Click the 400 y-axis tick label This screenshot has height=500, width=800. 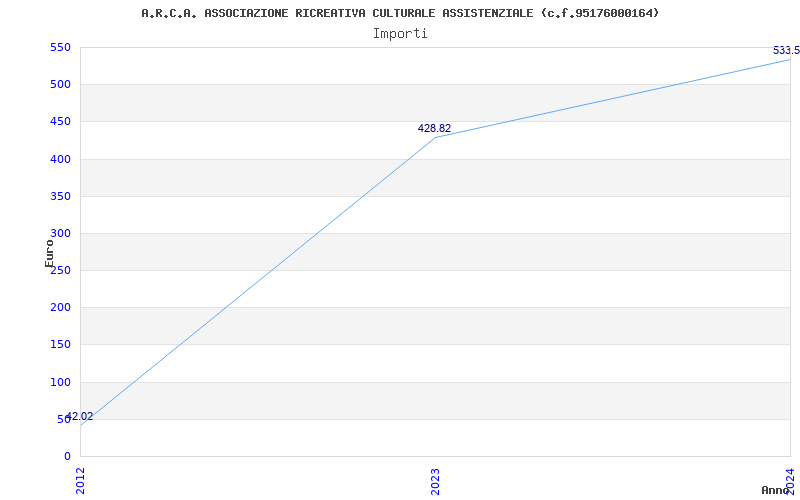[x=60, y=159]
